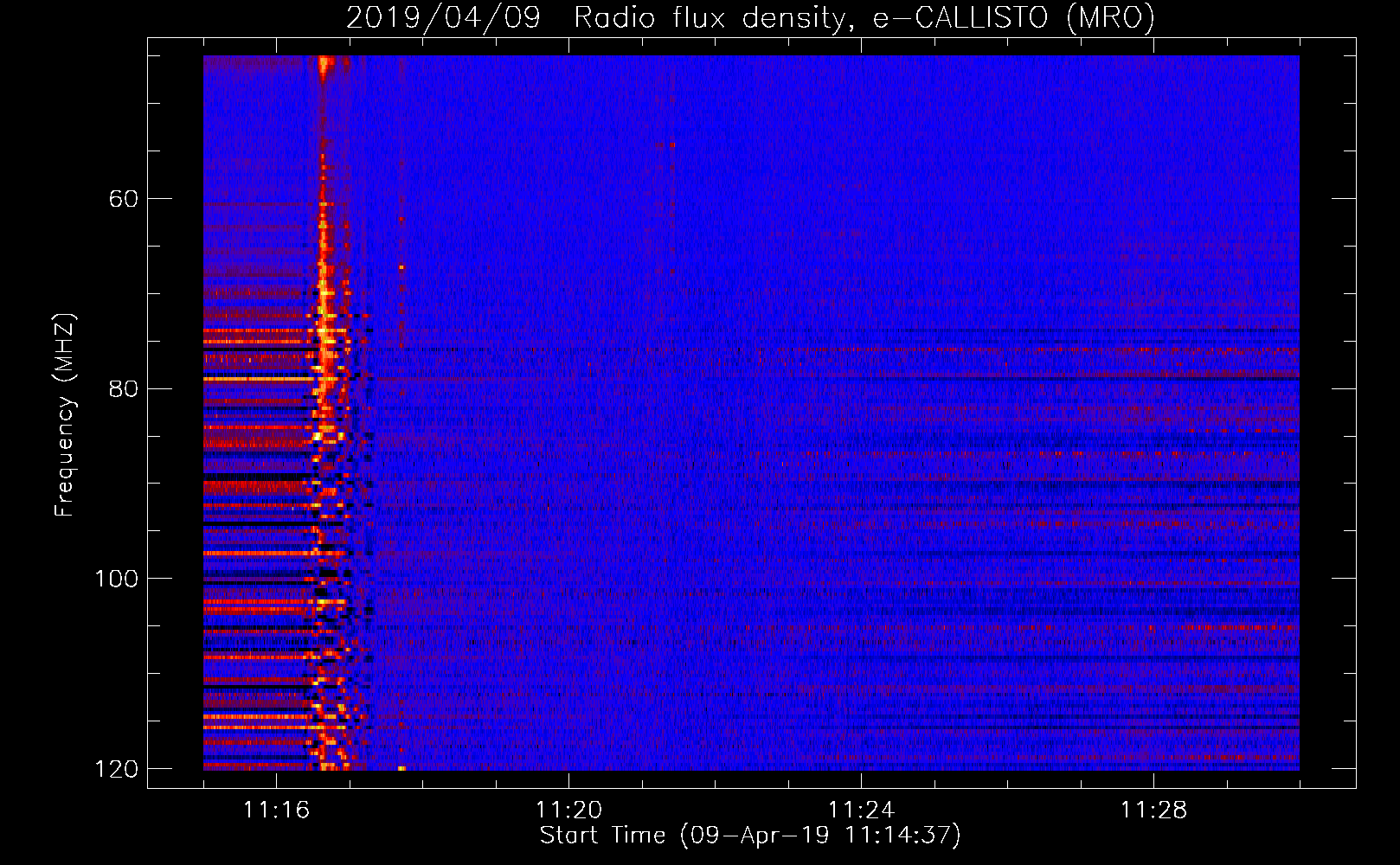1400x865 pixels.
Task: Click the 'Start Time (09-Apr-19 11:14:37)' label
Action: point(750,835)
